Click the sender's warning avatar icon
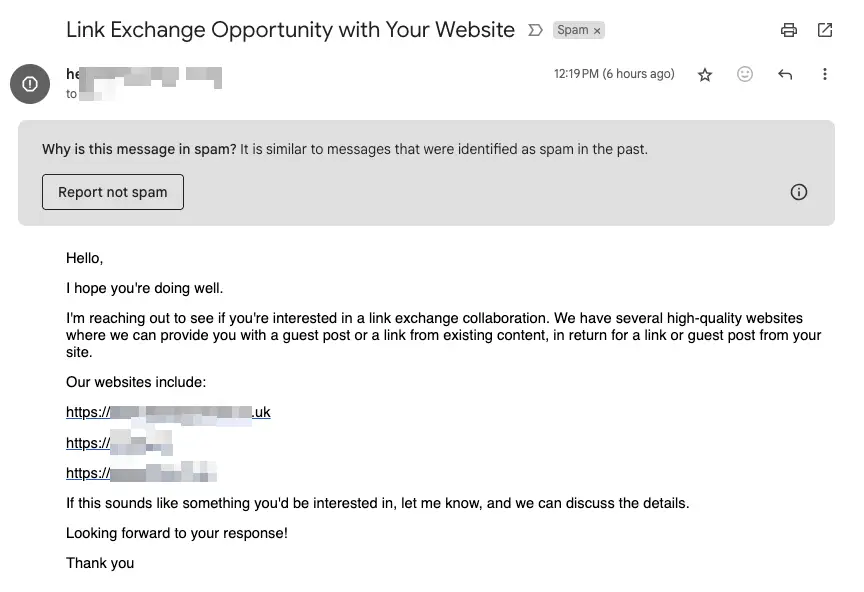This screenshot has width=864, height=592. (x=30, y=84)
